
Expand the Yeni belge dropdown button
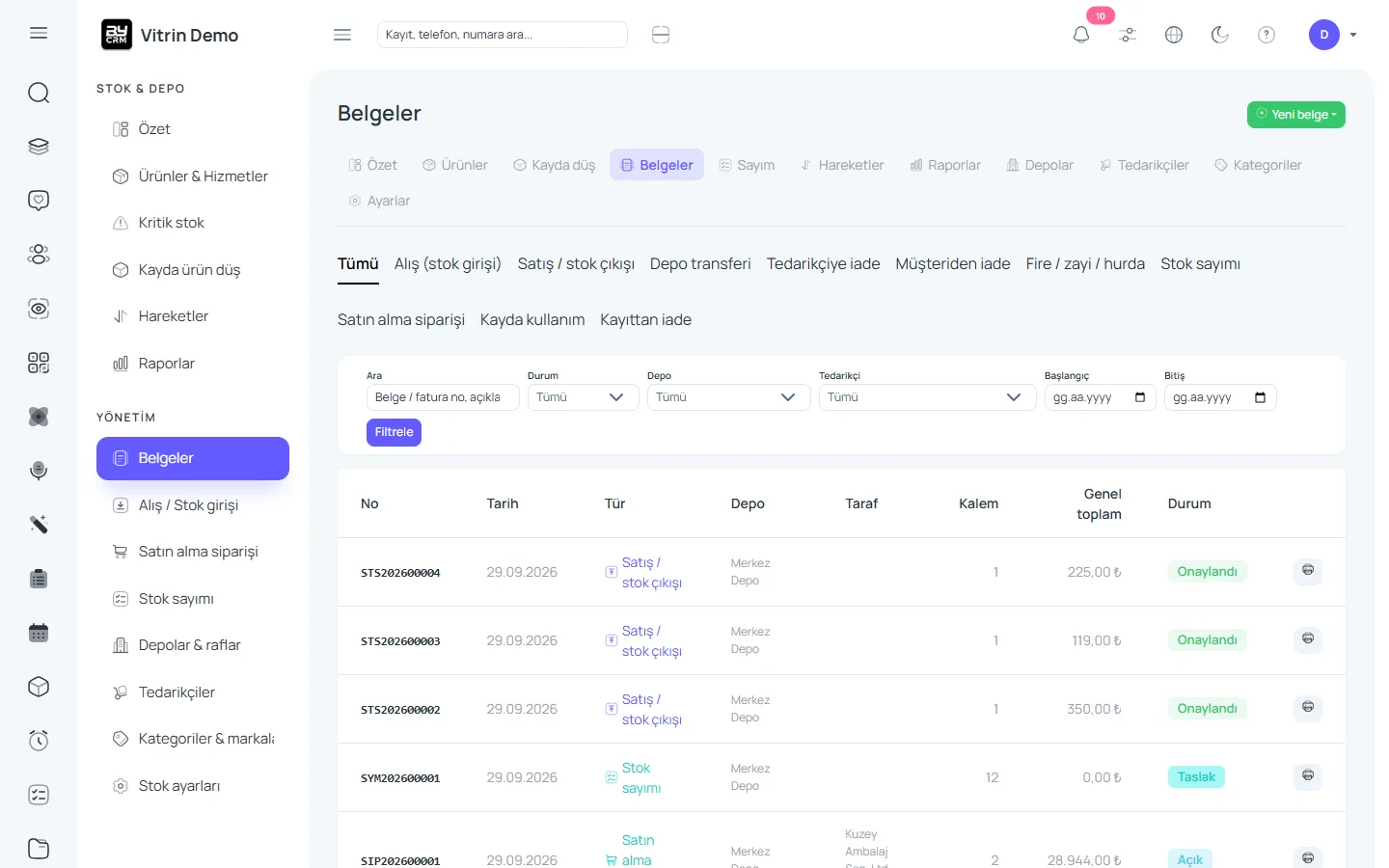(x=1296, y=115)
